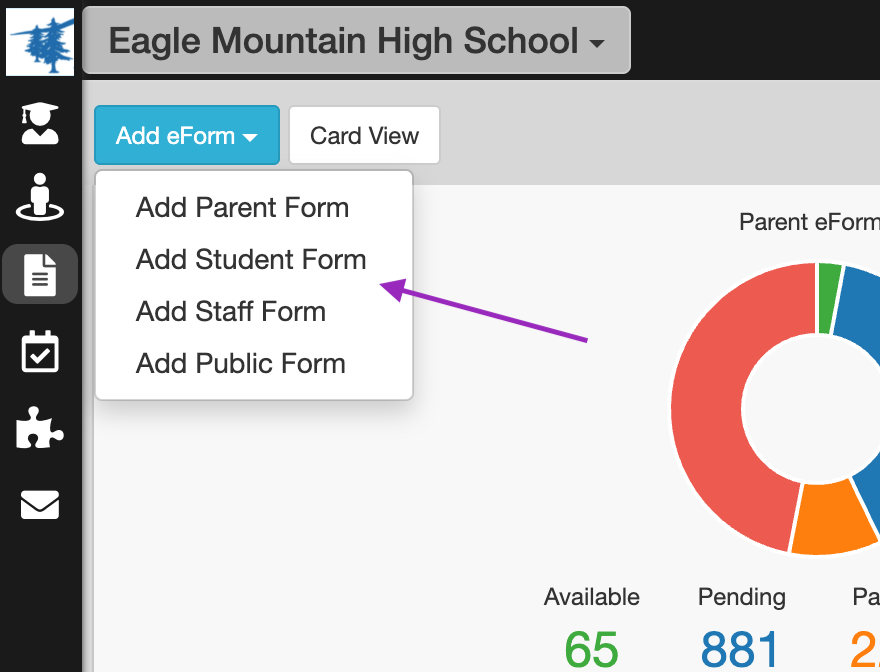Screen dimensions: 880x672
Task: Open the calendar checkmark sidebar icon
Action: (x=40, y=352)
